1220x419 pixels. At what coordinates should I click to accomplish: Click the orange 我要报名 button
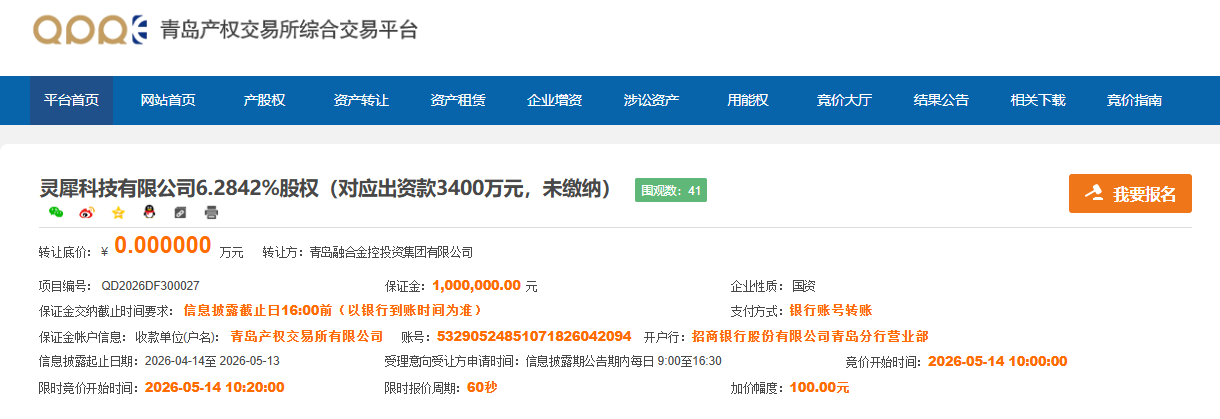coord(1130,194)
